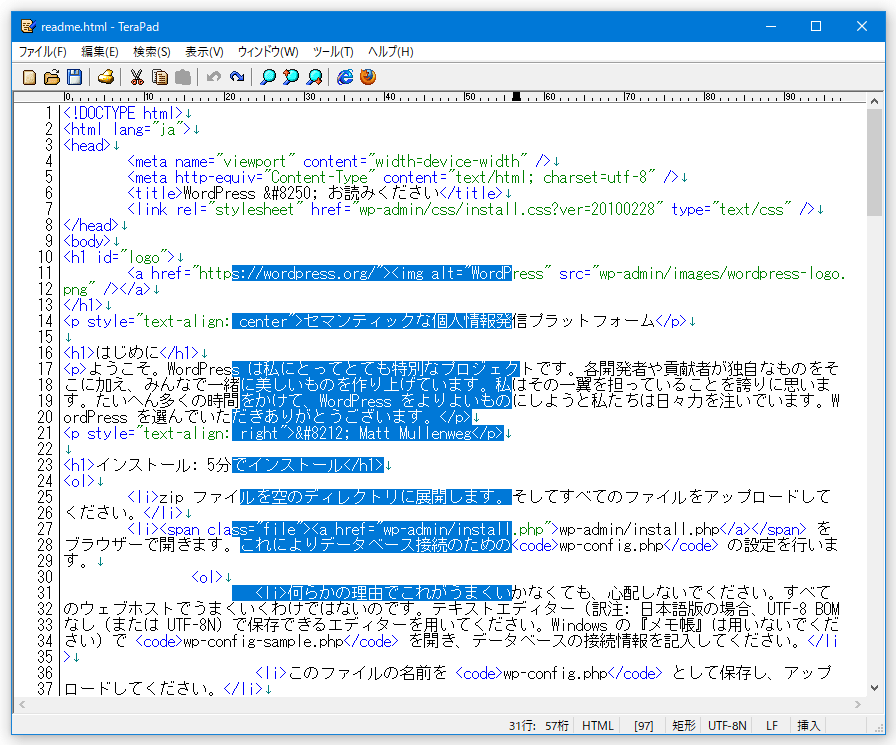The image size is (896, 745).
Task: Click the ruler marker at column 57
Action: 517,96
